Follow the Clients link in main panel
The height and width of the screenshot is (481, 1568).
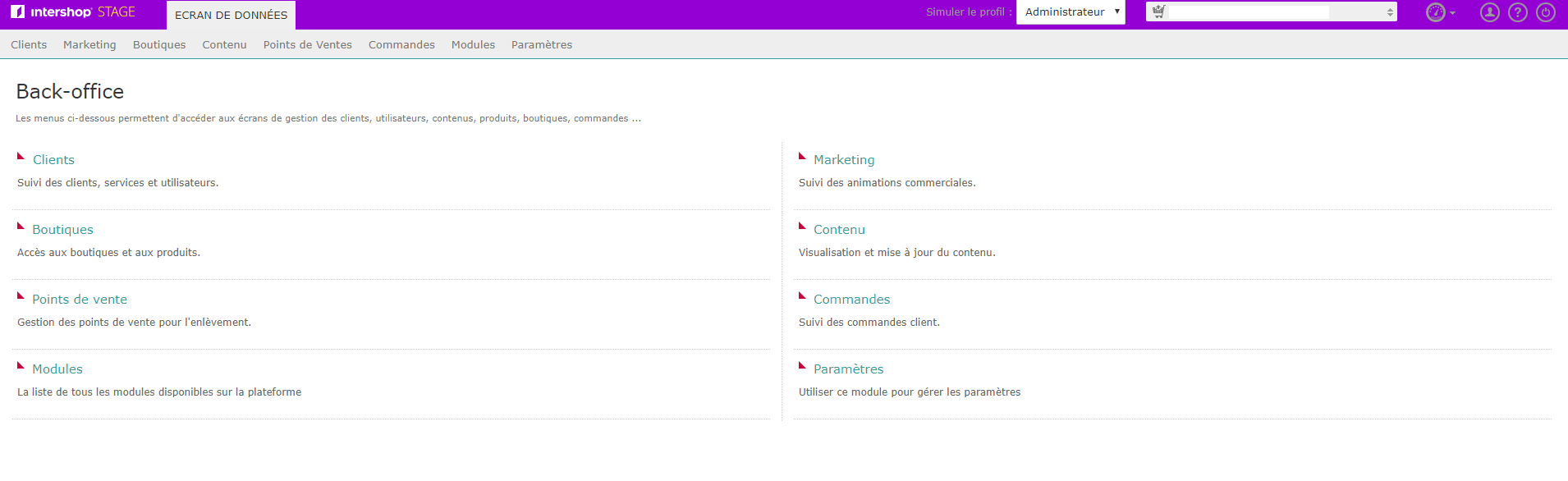[x=53, y=160]
